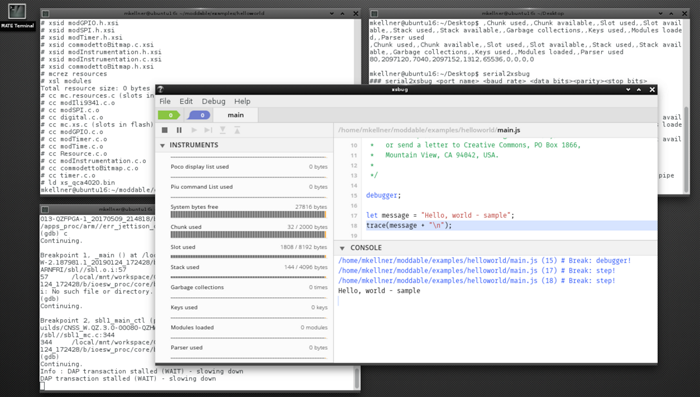
Task: Click line number 15 gutter to set breakpoint
Action: point(354,196)
